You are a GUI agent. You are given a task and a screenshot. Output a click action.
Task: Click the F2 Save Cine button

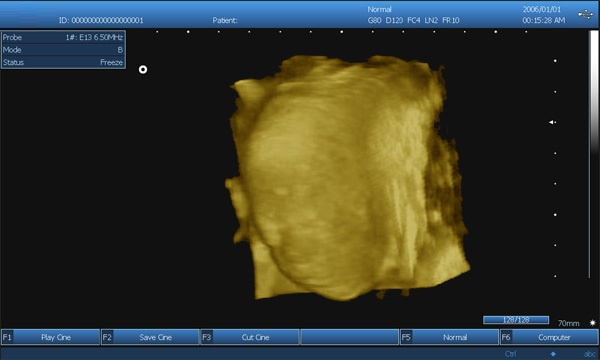click(x=150, y=337)
